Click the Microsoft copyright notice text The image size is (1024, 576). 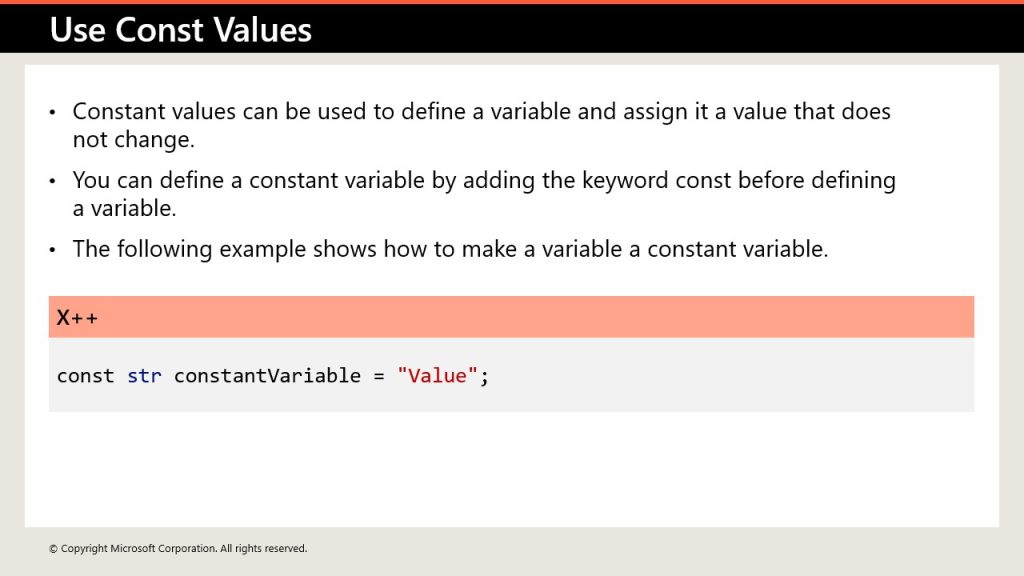point(178,549)
